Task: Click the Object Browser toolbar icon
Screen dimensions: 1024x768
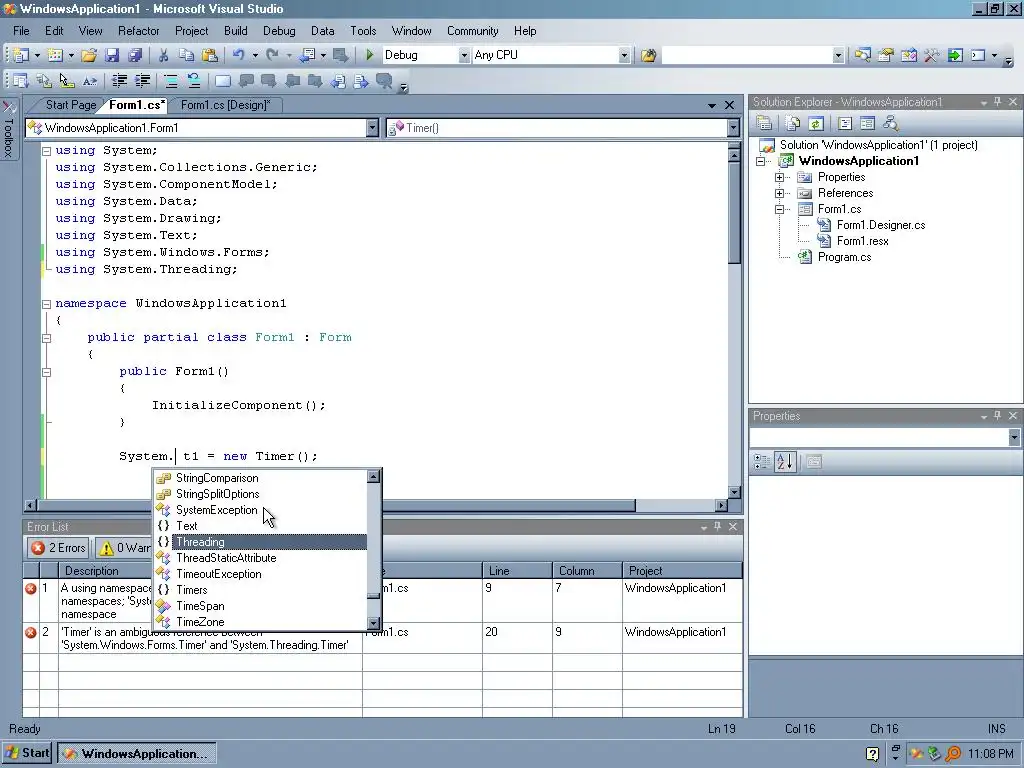Action: [908, 56]
